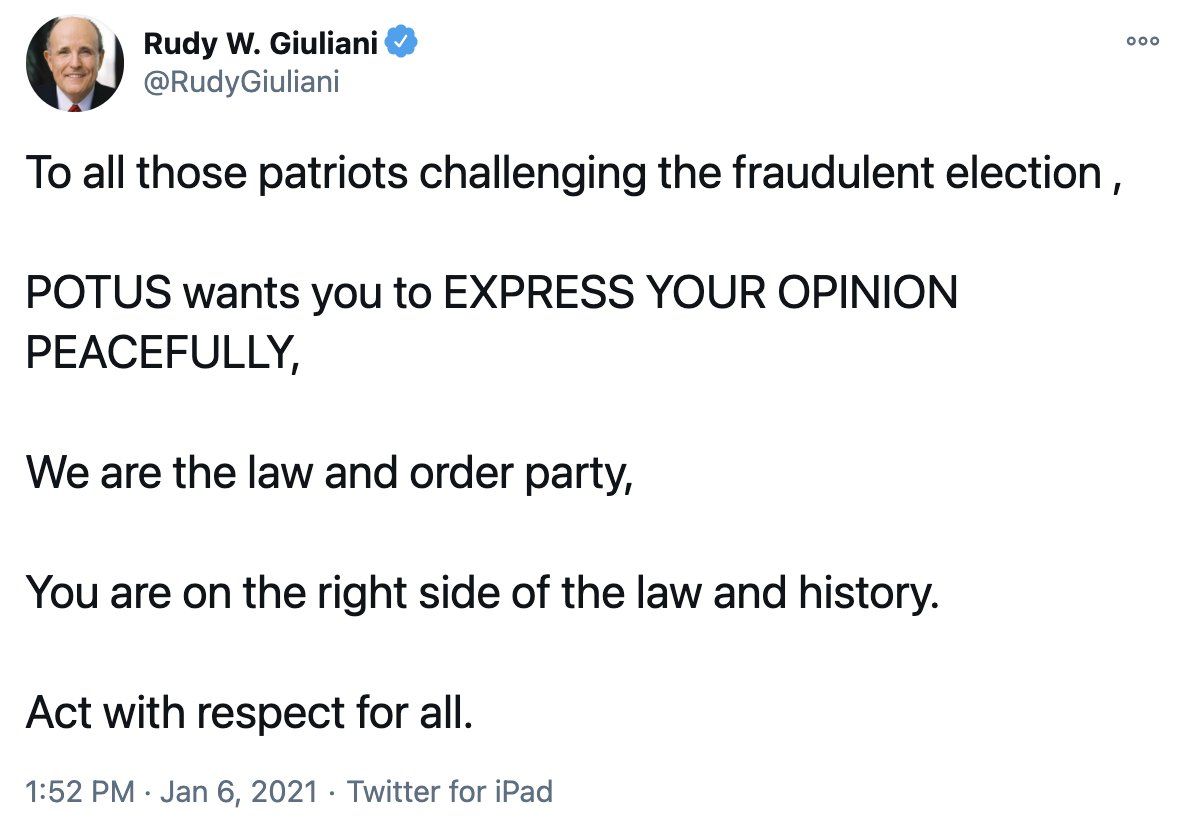Screen dimensions: 1186x824
Task: Click the @RudyGiuliani handle
Action: pos(242,81)
